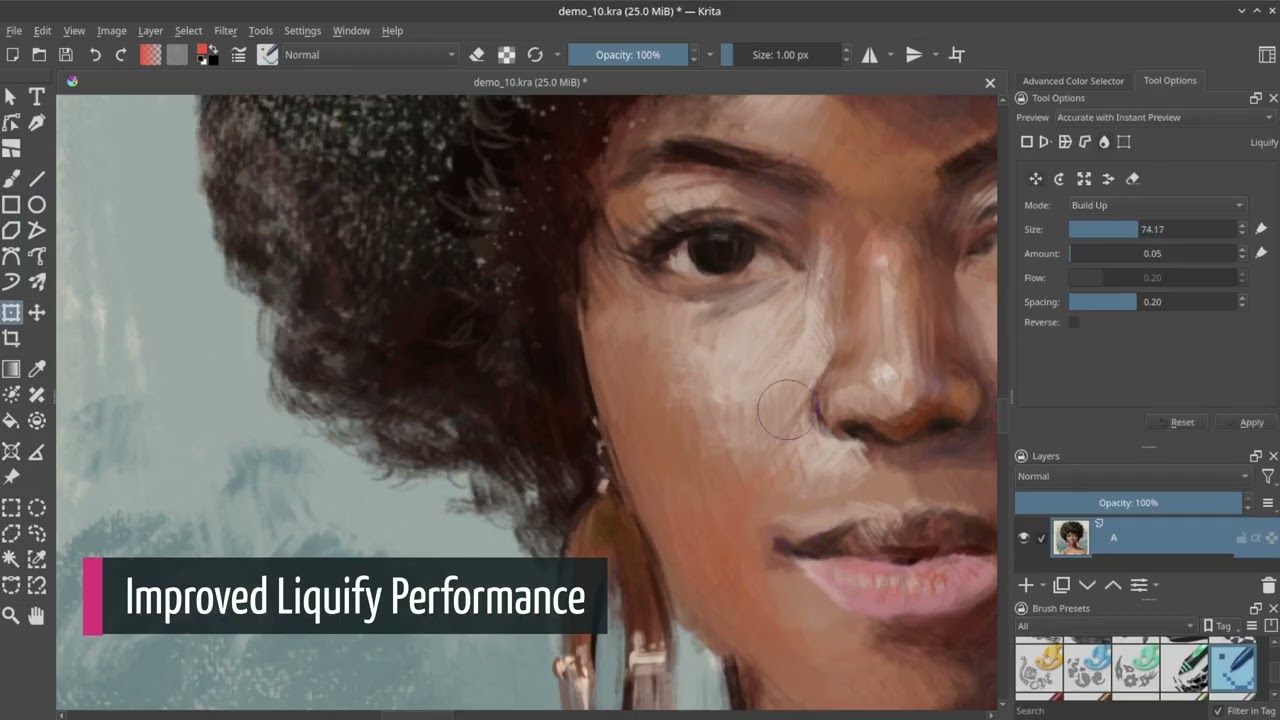Expand the add layer dropdown arrow
Image resolution: width=1280 pixels, height=720 pixels.
[1043, 585]
